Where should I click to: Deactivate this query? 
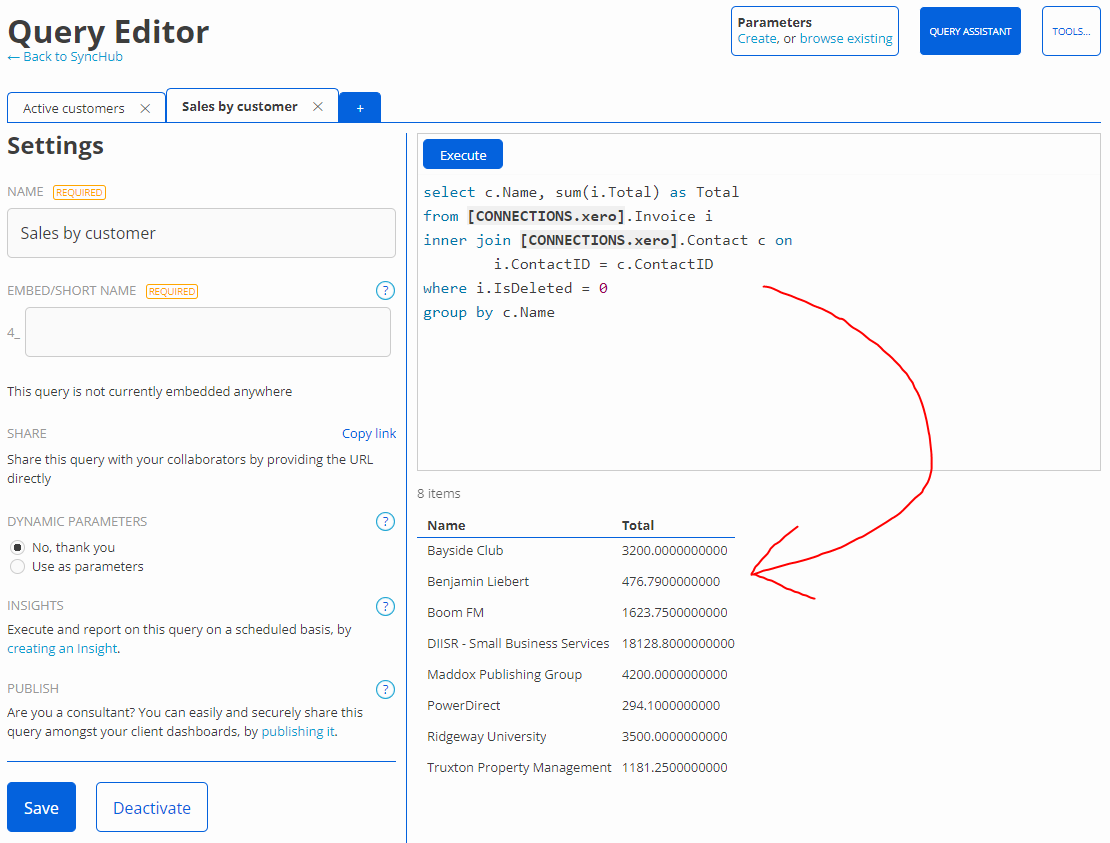(152, 807)
